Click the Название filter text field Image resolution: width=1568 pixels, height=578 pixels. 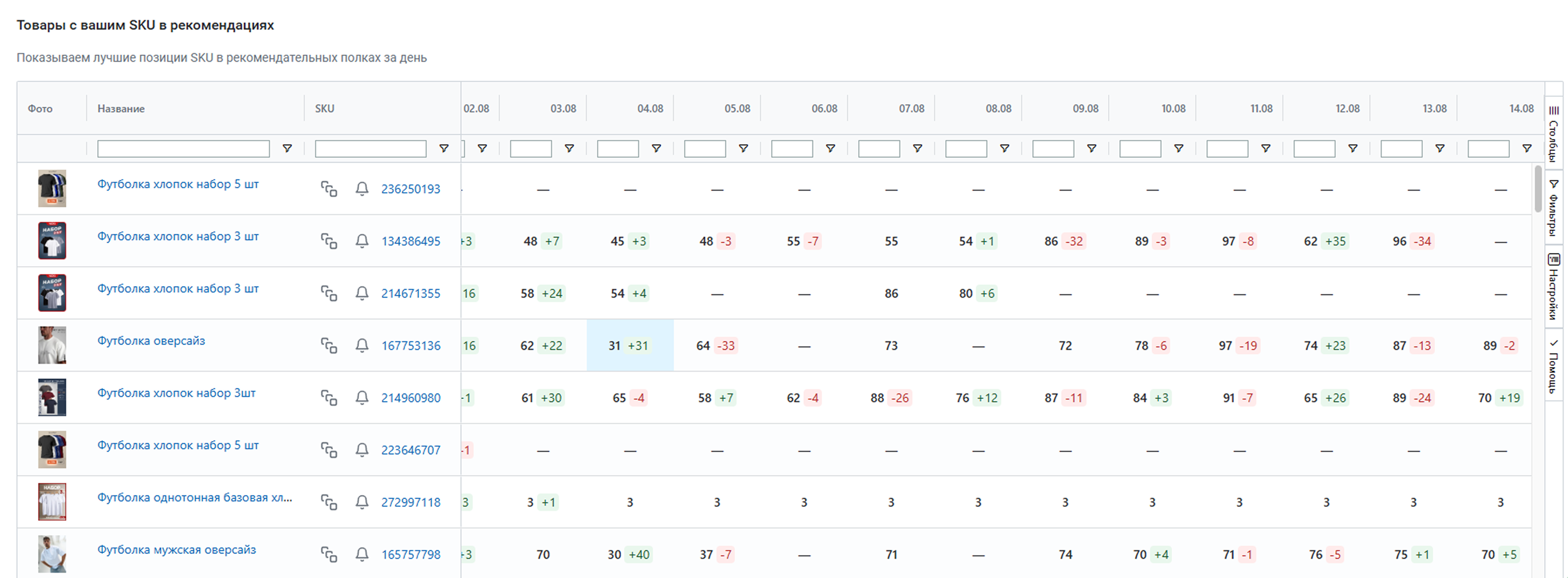(x=183, y=148)
